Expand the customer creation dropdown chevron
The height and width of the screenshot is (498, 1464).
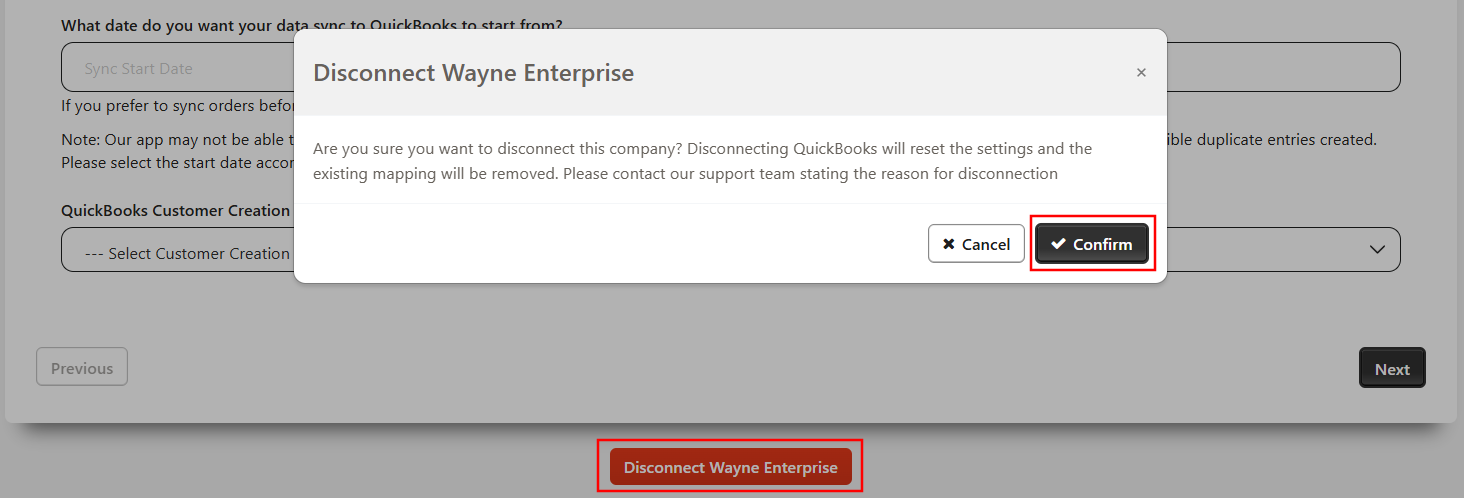point(1377,249)
